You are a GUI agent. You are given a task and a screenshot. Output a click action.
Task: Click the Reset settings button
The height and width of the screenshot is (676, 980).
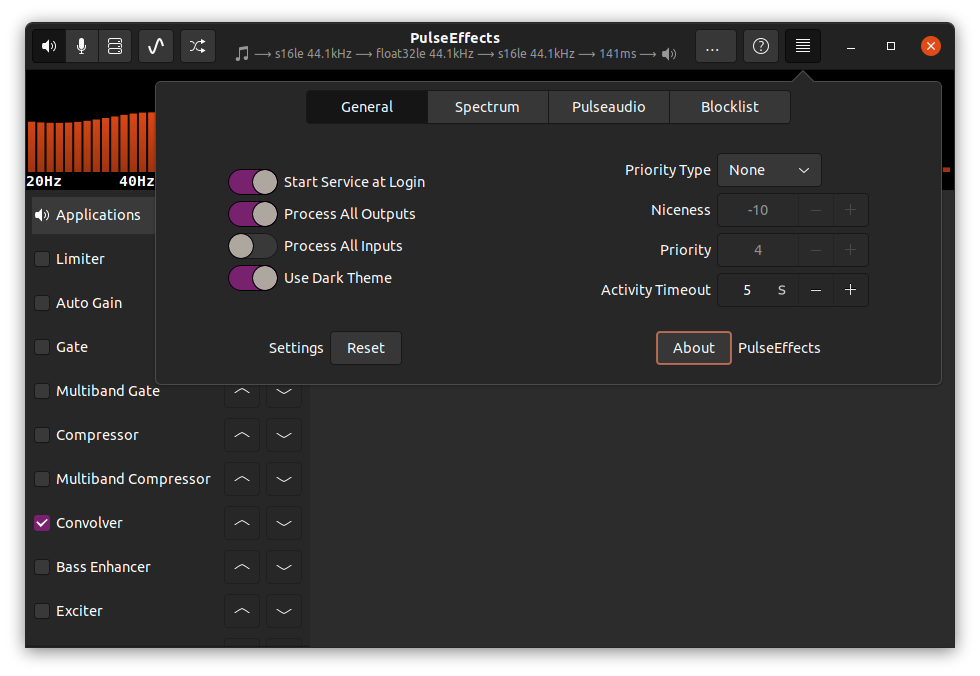pyautogui.click(x=366, y=348)
